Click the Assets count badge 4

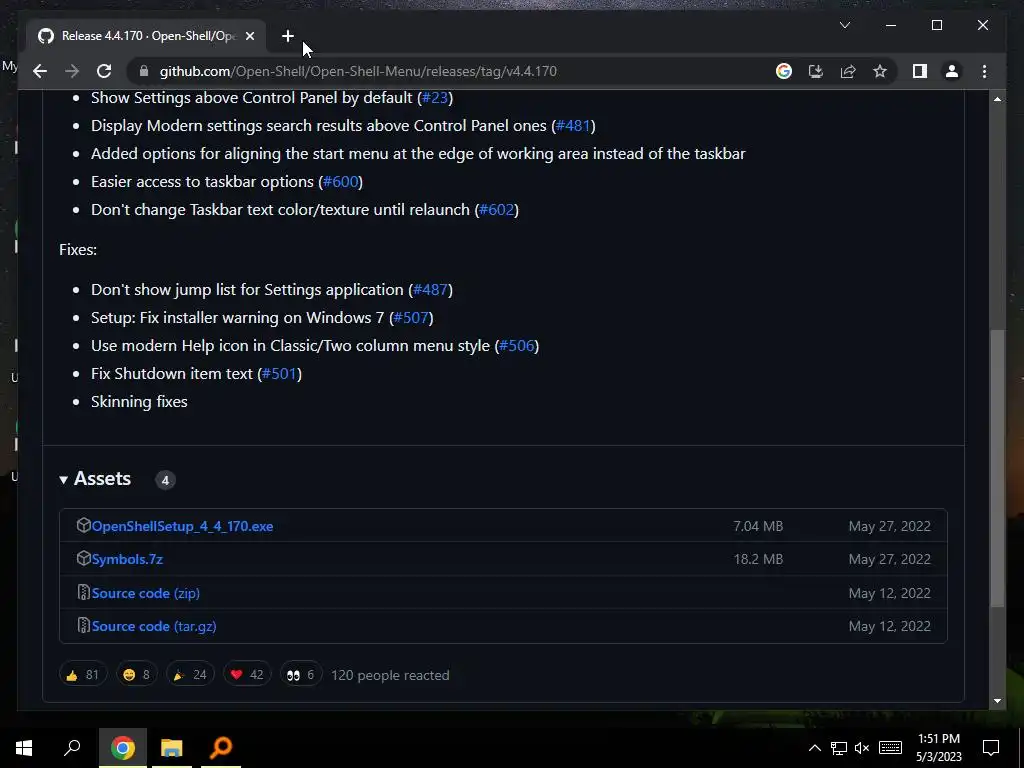(165, 480)
